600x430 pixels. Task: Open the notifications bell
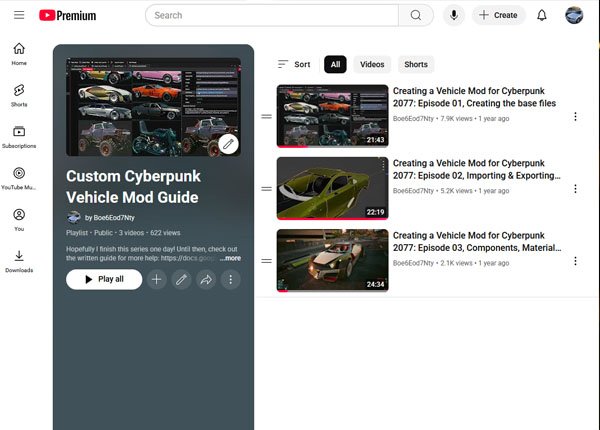point(542,15)
